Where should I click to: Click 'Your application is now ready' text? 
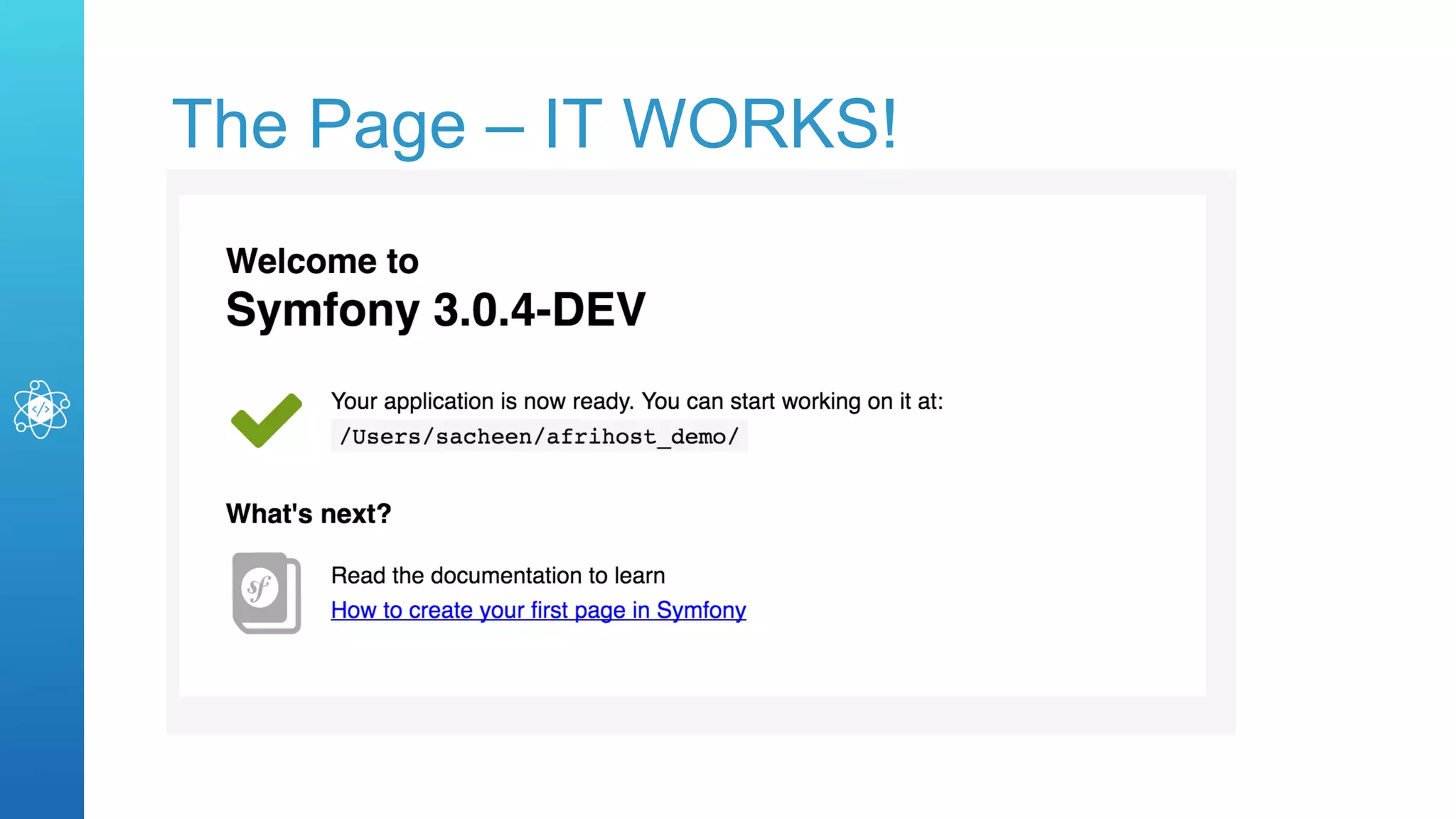[x=482, y=401]
